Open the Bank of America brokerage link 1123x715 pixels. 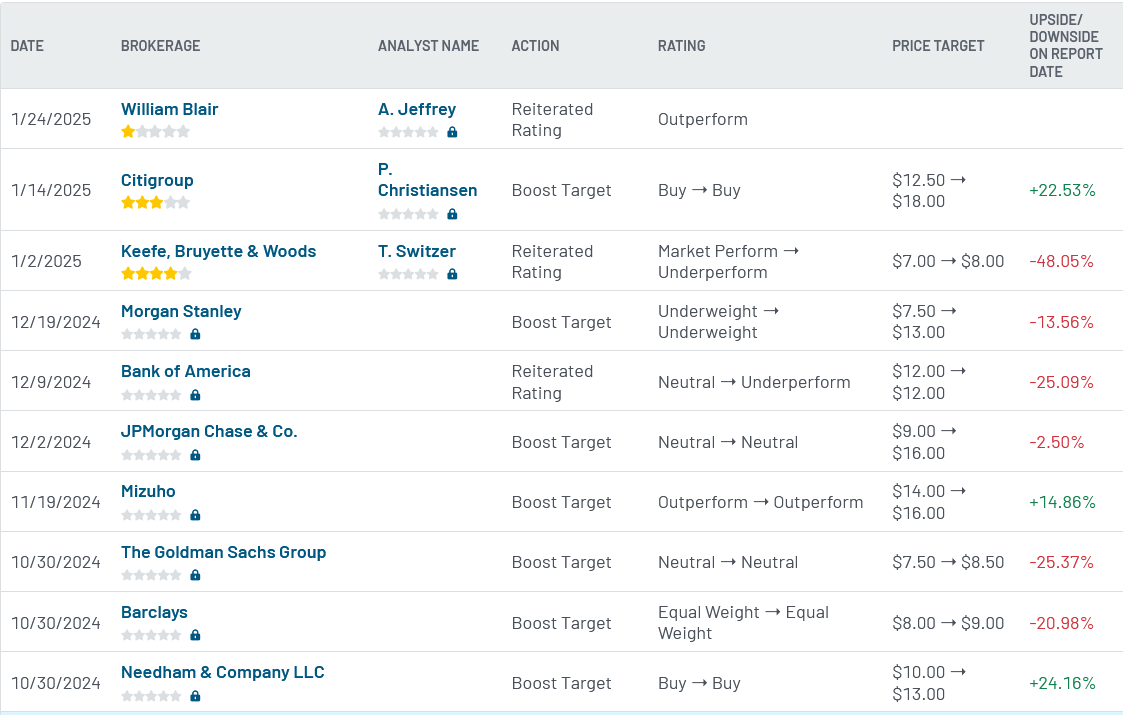185,371
